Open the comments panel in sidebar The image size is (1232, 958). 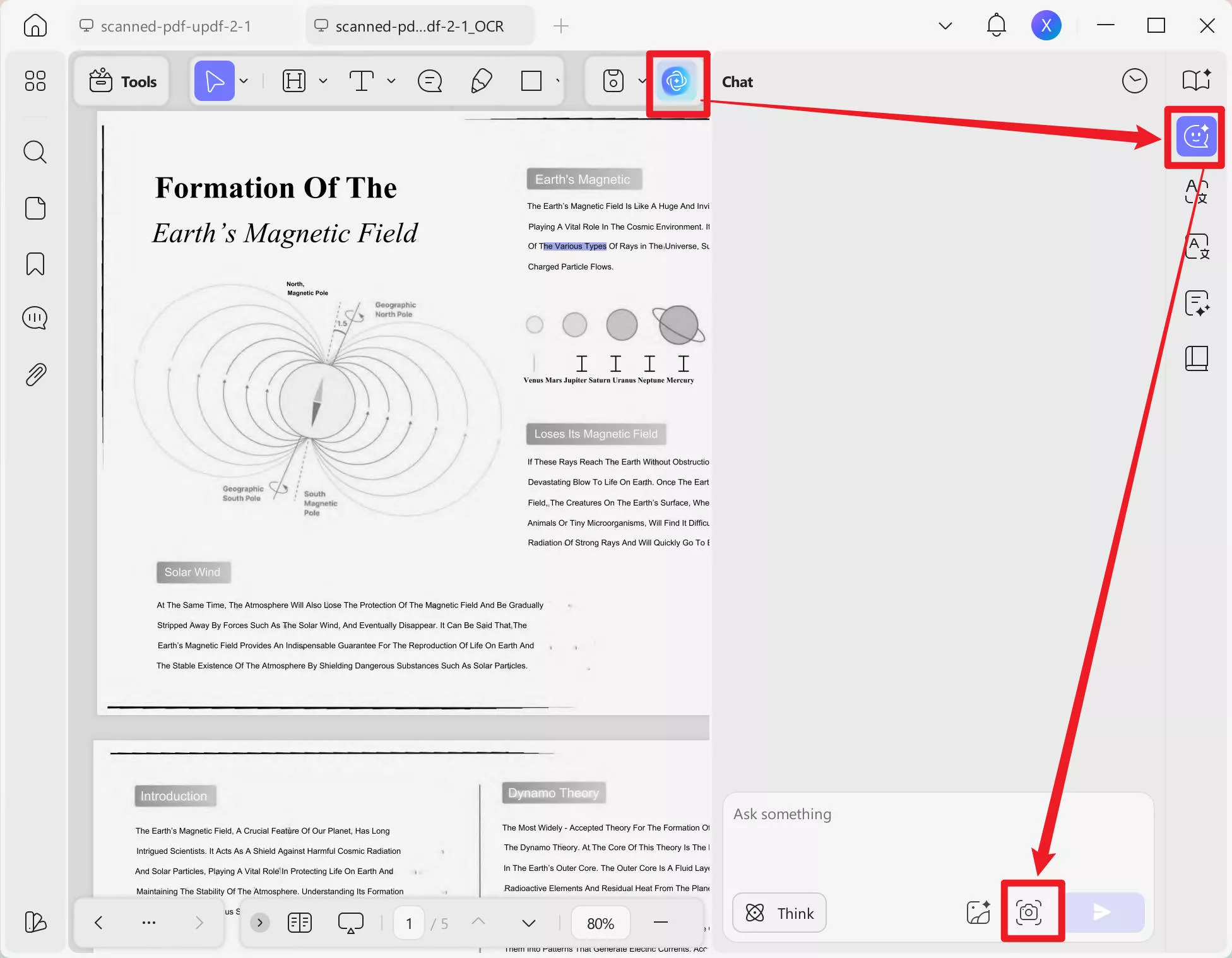coord(35,317)
